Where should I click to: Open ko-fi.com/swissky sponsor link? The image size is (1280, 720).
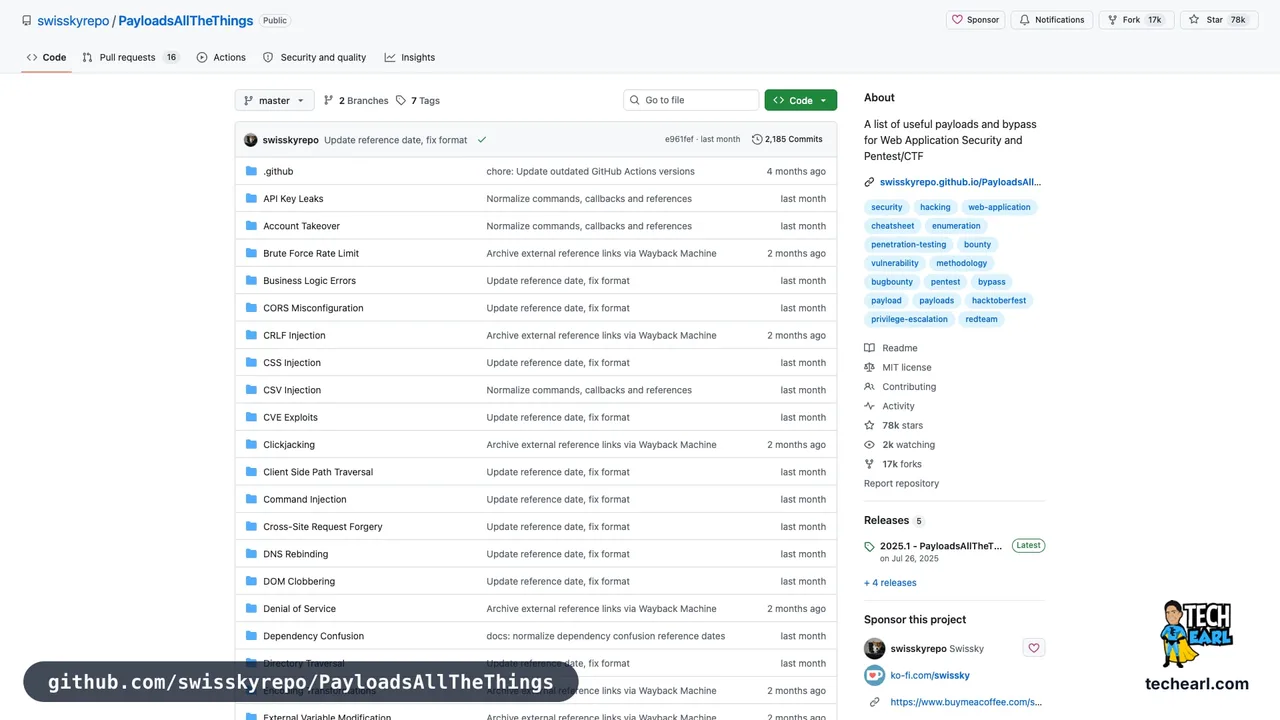point(930,675)
